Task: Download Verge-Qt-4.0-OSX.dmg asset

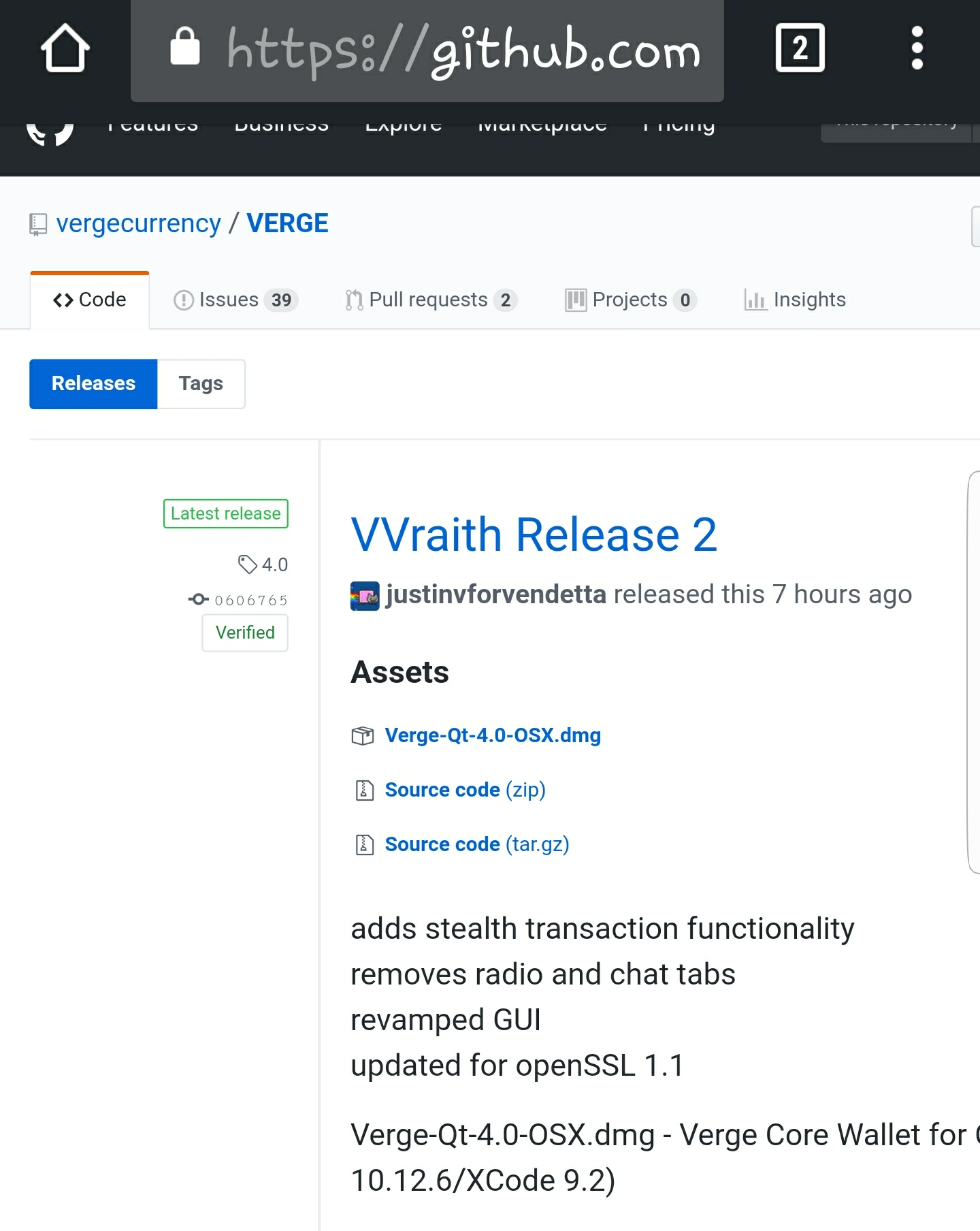Action: pyautogui.click(x=493, y=735)
